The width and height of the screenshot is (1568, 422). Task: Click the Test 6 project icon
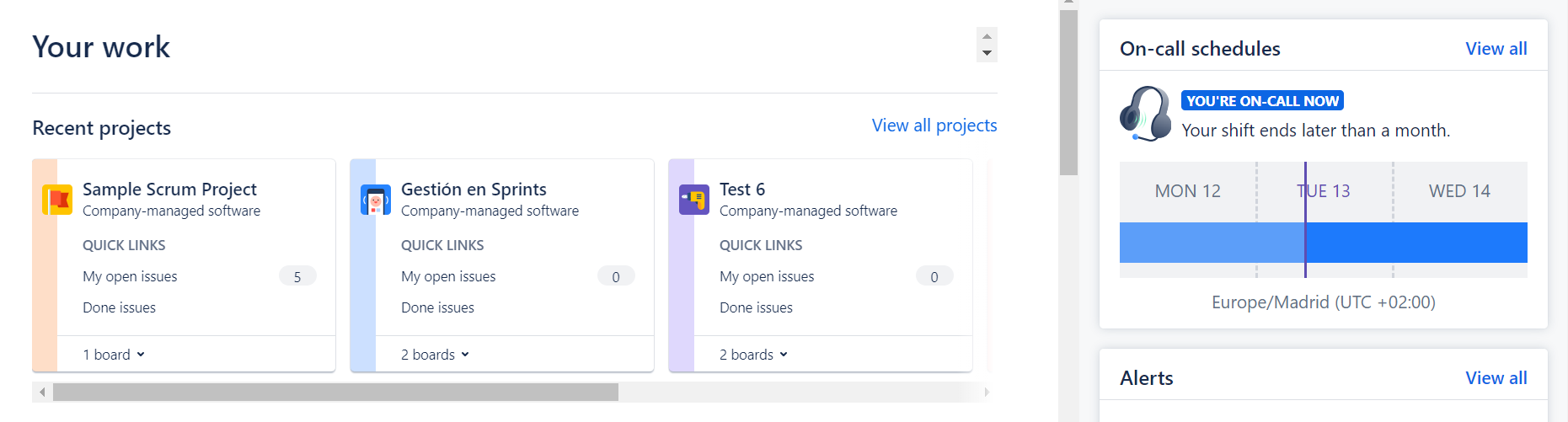pos(694,200)
